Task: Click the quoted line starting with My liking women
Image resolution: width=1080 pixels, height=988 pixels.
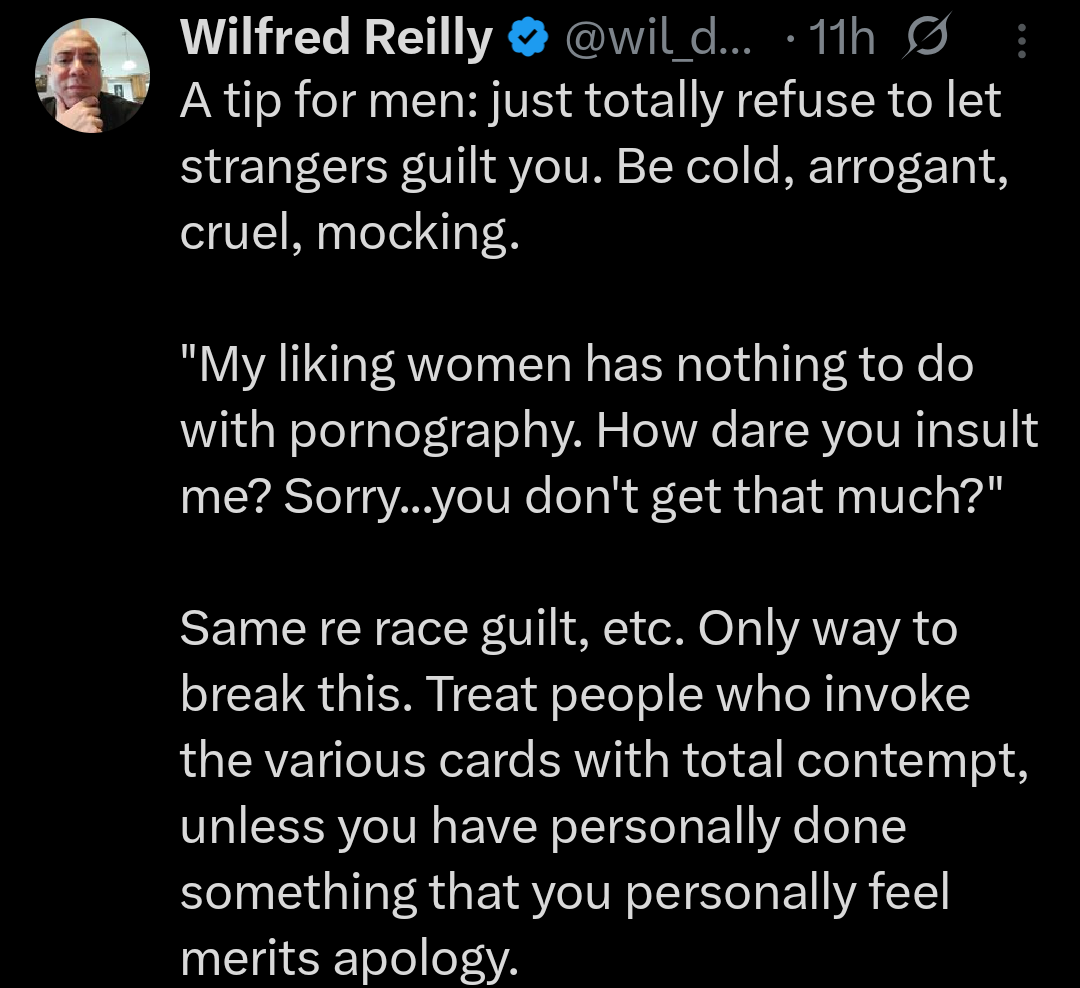Action: 575,363
